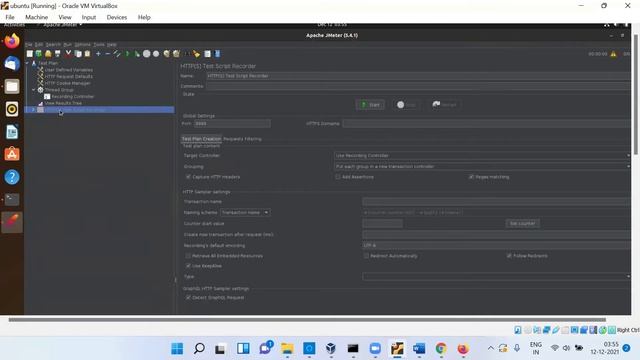Click the New test plan toolbar icon
The width and height of the screenshot is (640, 360).
click(x=29, y=53)
